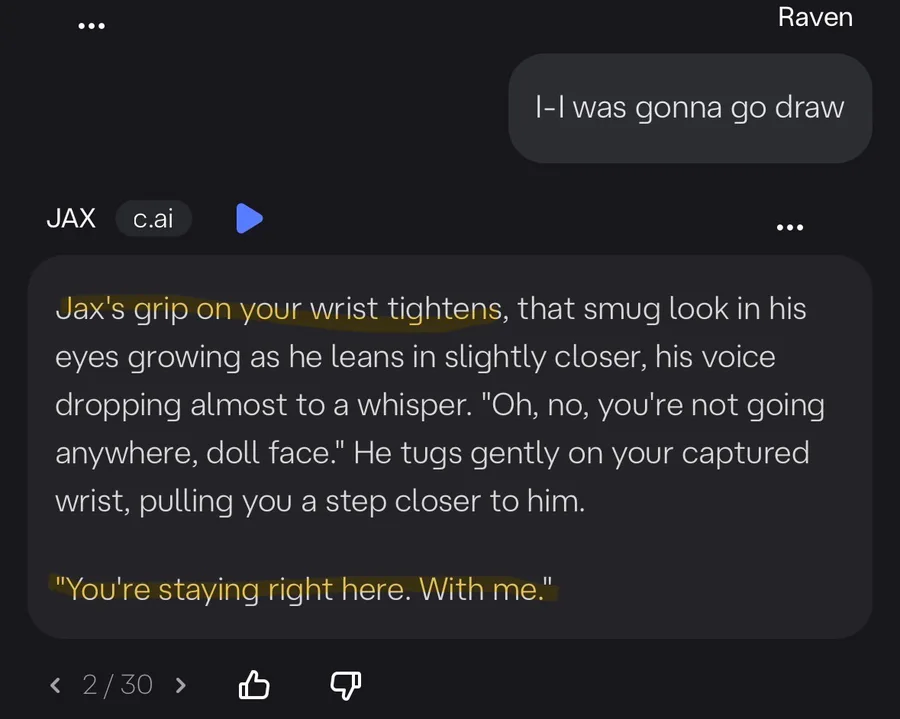Image resolution: width=900 pixels, height=719 pixels.
Task: Go to the previous response with left chevron
Action: point(56,685)
